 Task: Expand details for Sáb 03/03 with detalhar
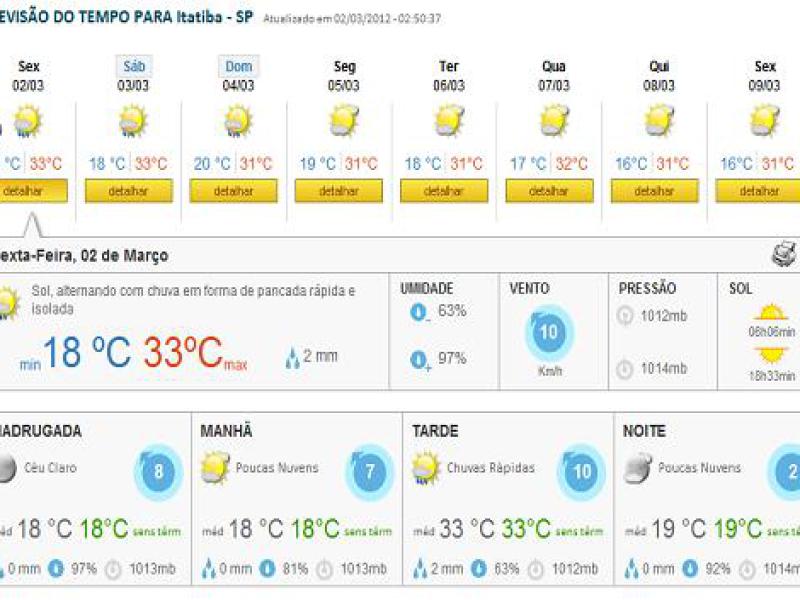(x=128, y=191)
